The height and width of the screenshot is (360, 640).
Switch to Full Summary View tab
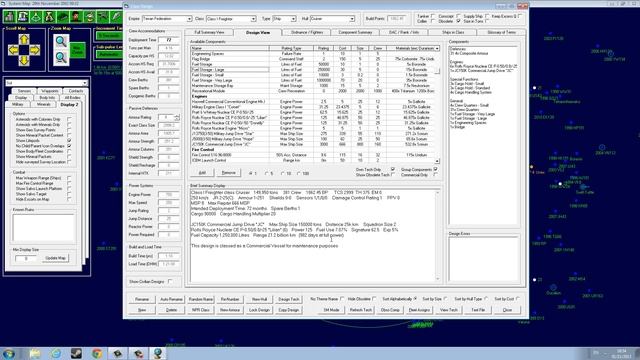pyautogui.click(x=209, y=32)
